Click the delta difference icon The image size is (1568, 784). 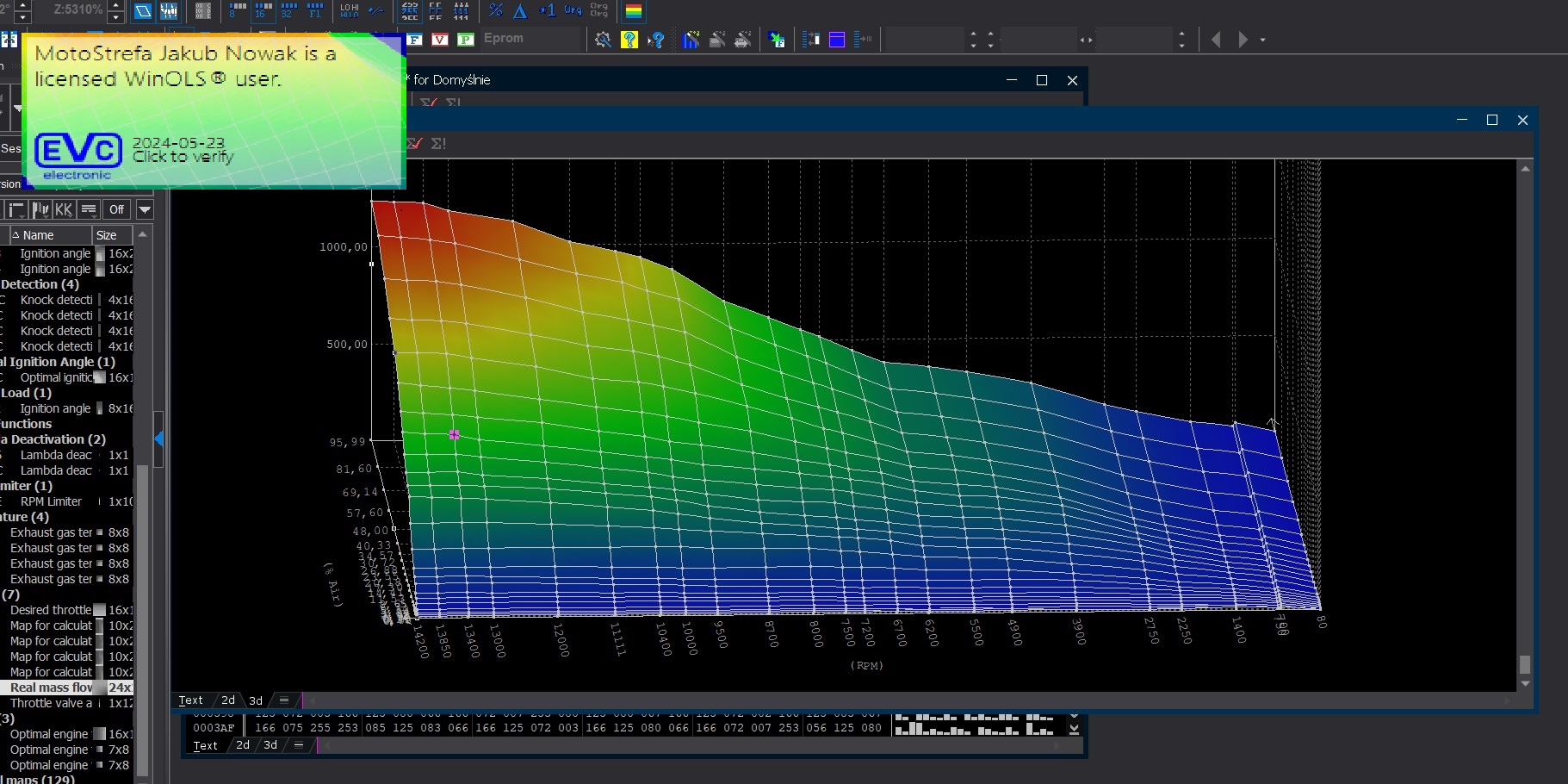pos(520,10)
